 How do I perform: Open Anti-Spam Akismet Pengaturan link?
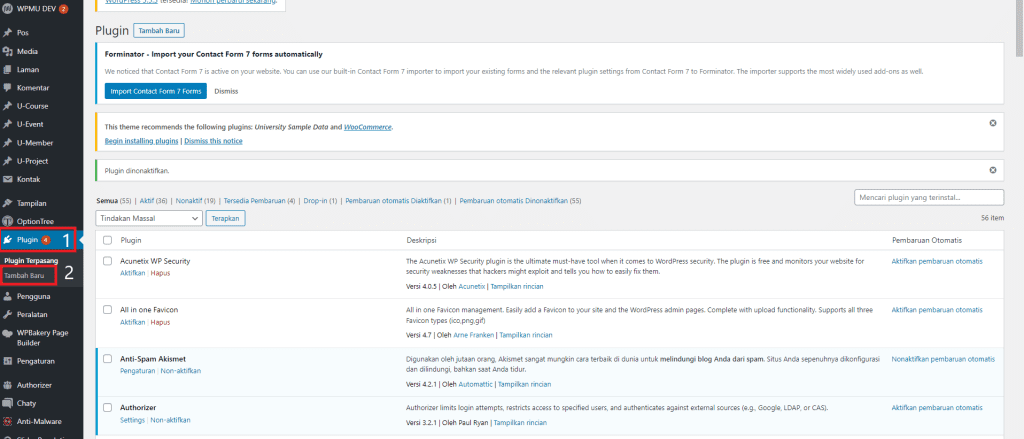[137, 370]
